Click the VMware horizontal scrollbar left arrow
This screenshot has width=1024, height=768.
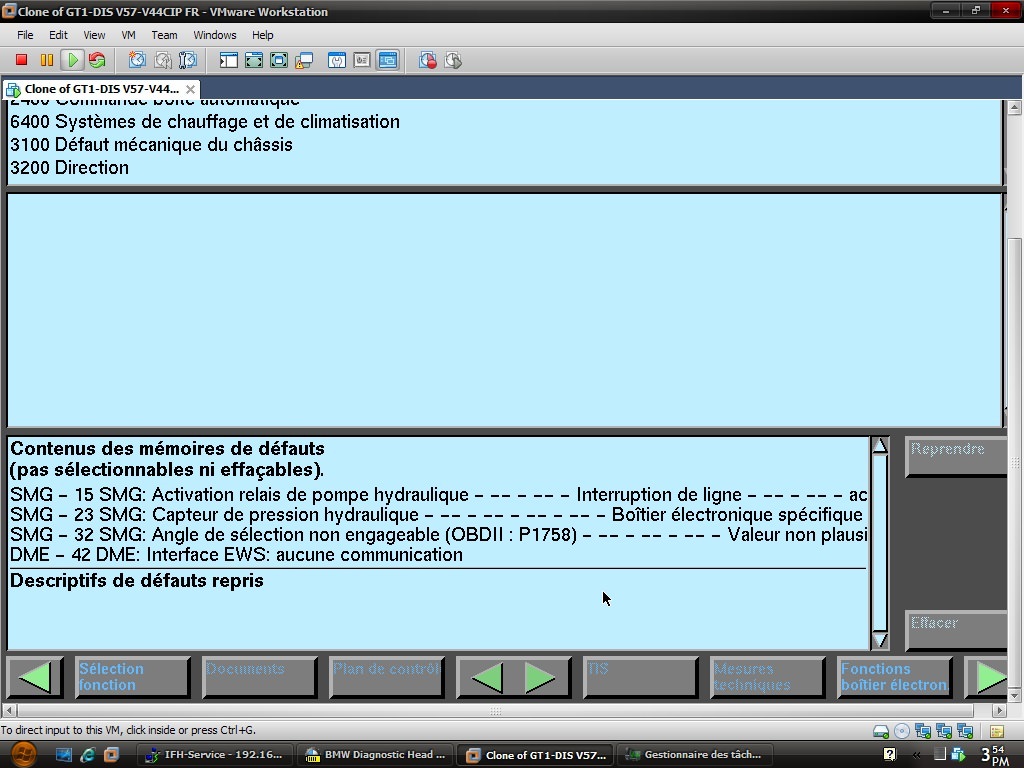(x=8, y=710)
